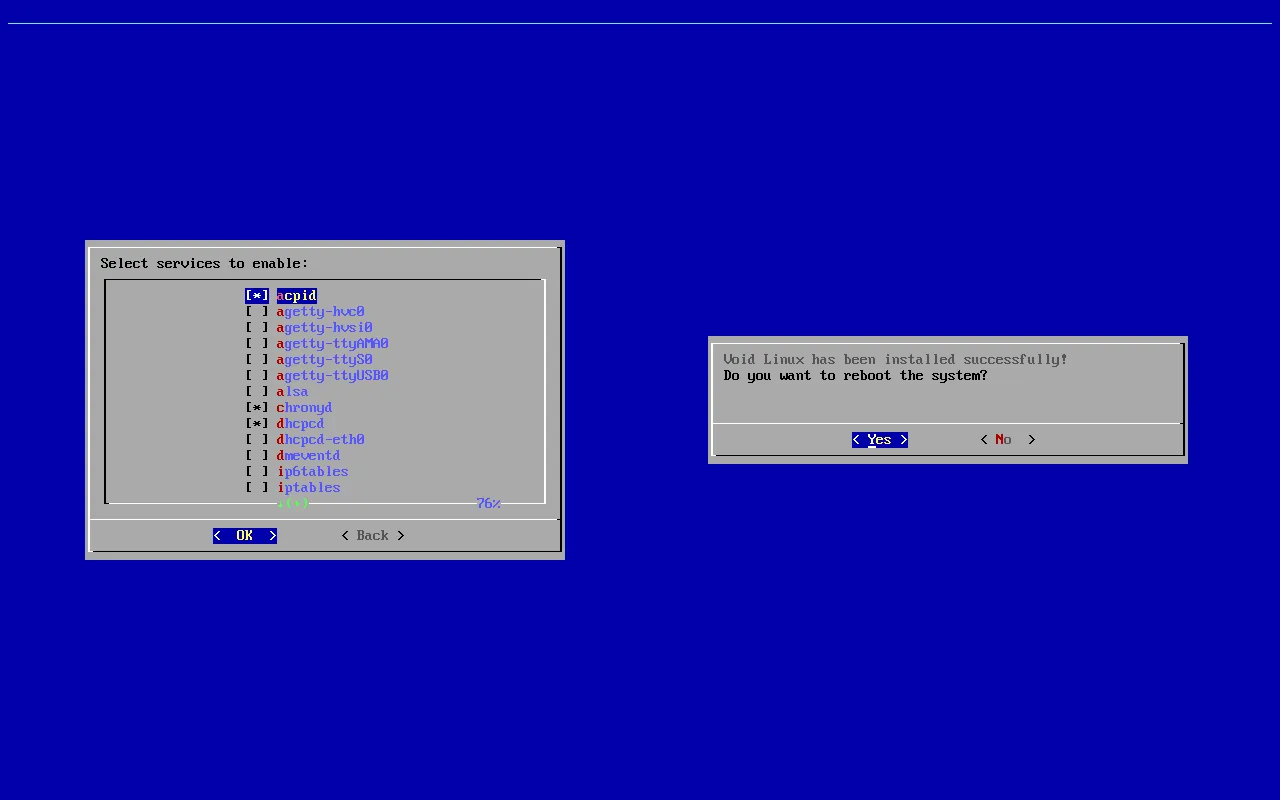Viewport: 1280px width, 800px height.
Task: Select the dhcpcd service name
Action: coord(301,424)
